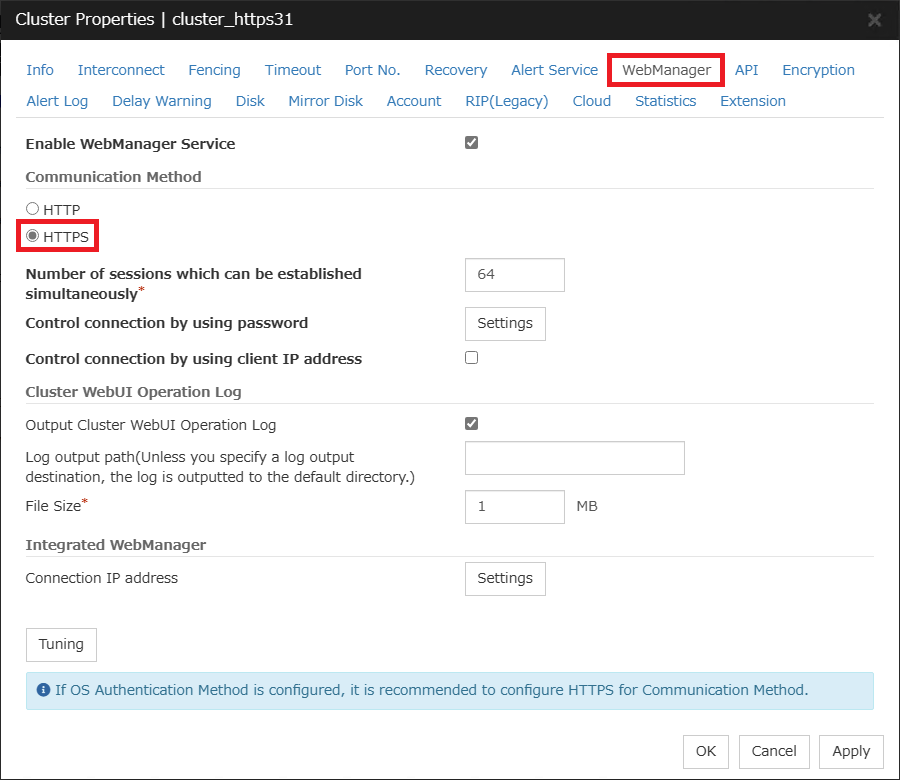Uncheck Output Cluster WebUI Operation Log
The image size is (900, 780).
pos(471,423)
